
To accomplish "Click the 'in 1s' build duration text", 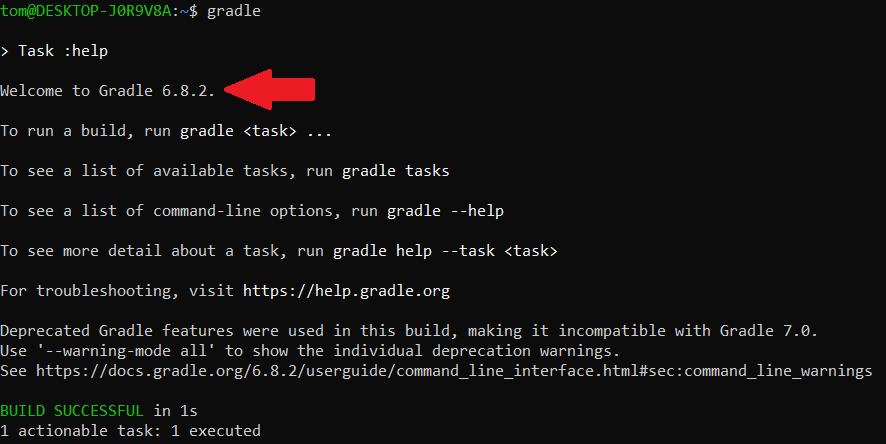I will 176,411.
